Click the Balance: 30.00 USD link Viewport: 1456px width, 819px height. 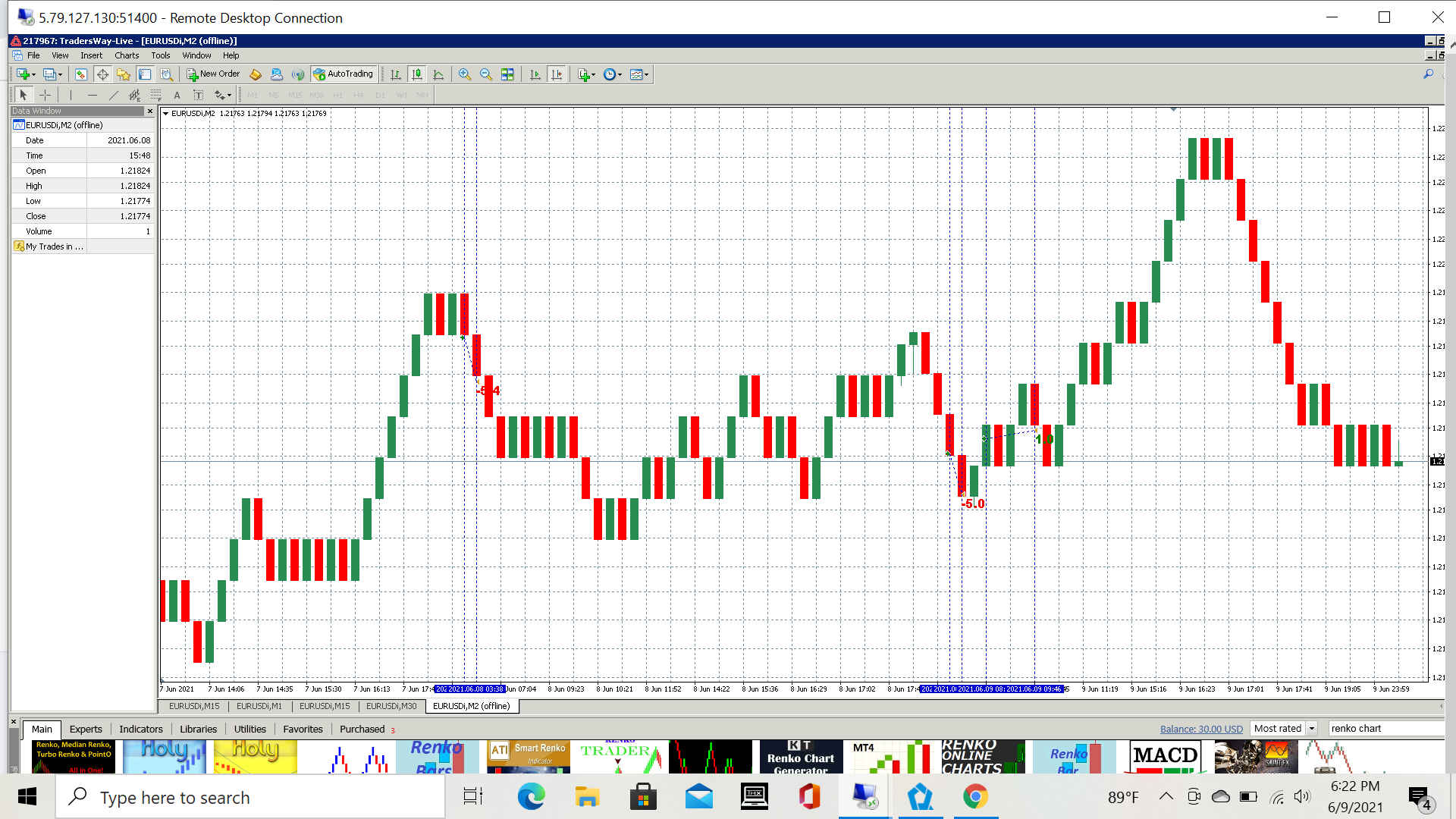click(1200, 729)
